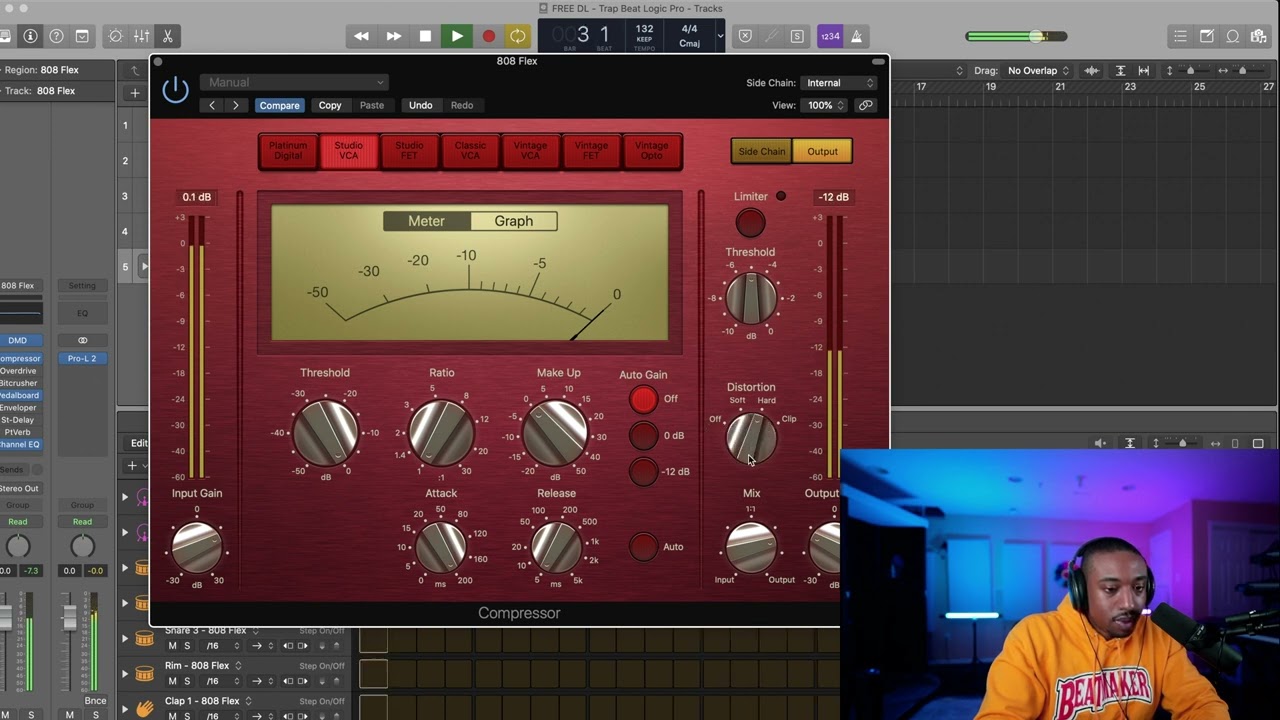Click the replace mode X shield icon
The height and width of the screenshot is (720, 1280).
(x=745, y=36)
